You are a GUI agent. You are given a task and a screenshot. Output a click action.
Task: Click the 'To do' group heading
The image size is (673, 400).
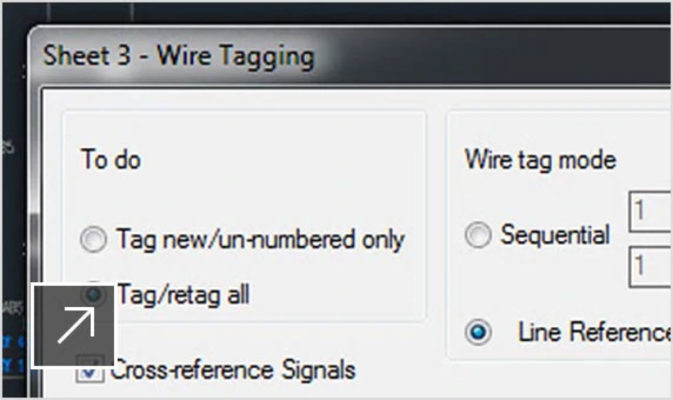[x=110, y=160]
